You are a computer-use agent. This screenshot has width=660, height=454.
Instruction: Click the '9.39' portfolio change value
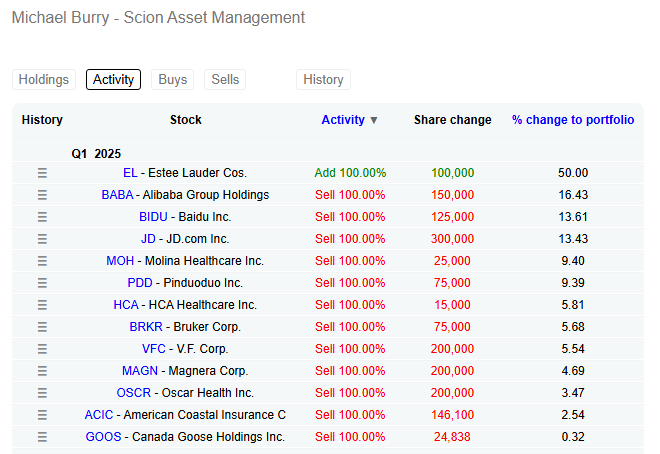pos(573,283)
